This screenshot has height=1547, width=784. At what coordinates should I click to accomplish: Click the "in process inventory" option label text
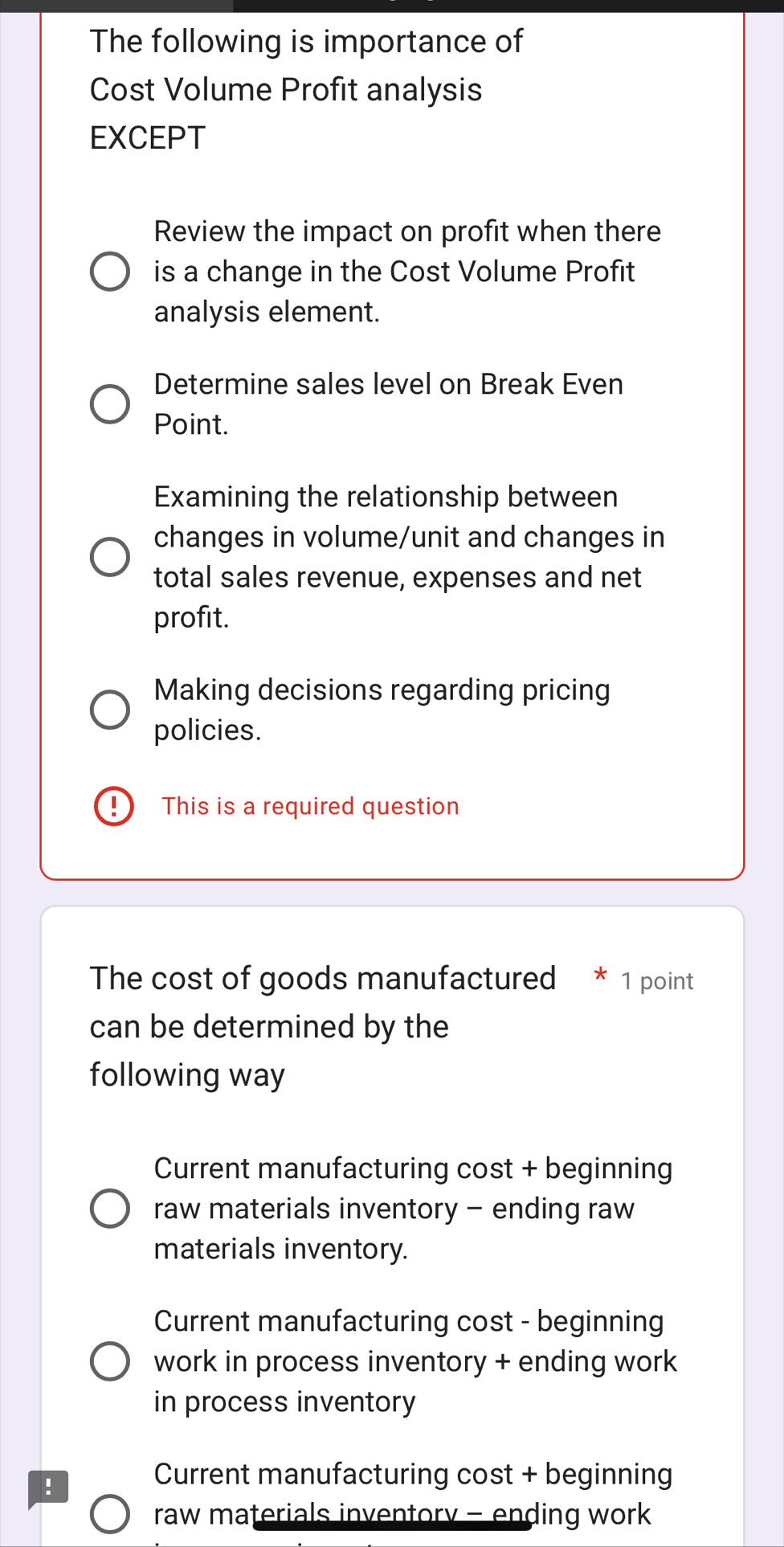[x=284, y=1402]
